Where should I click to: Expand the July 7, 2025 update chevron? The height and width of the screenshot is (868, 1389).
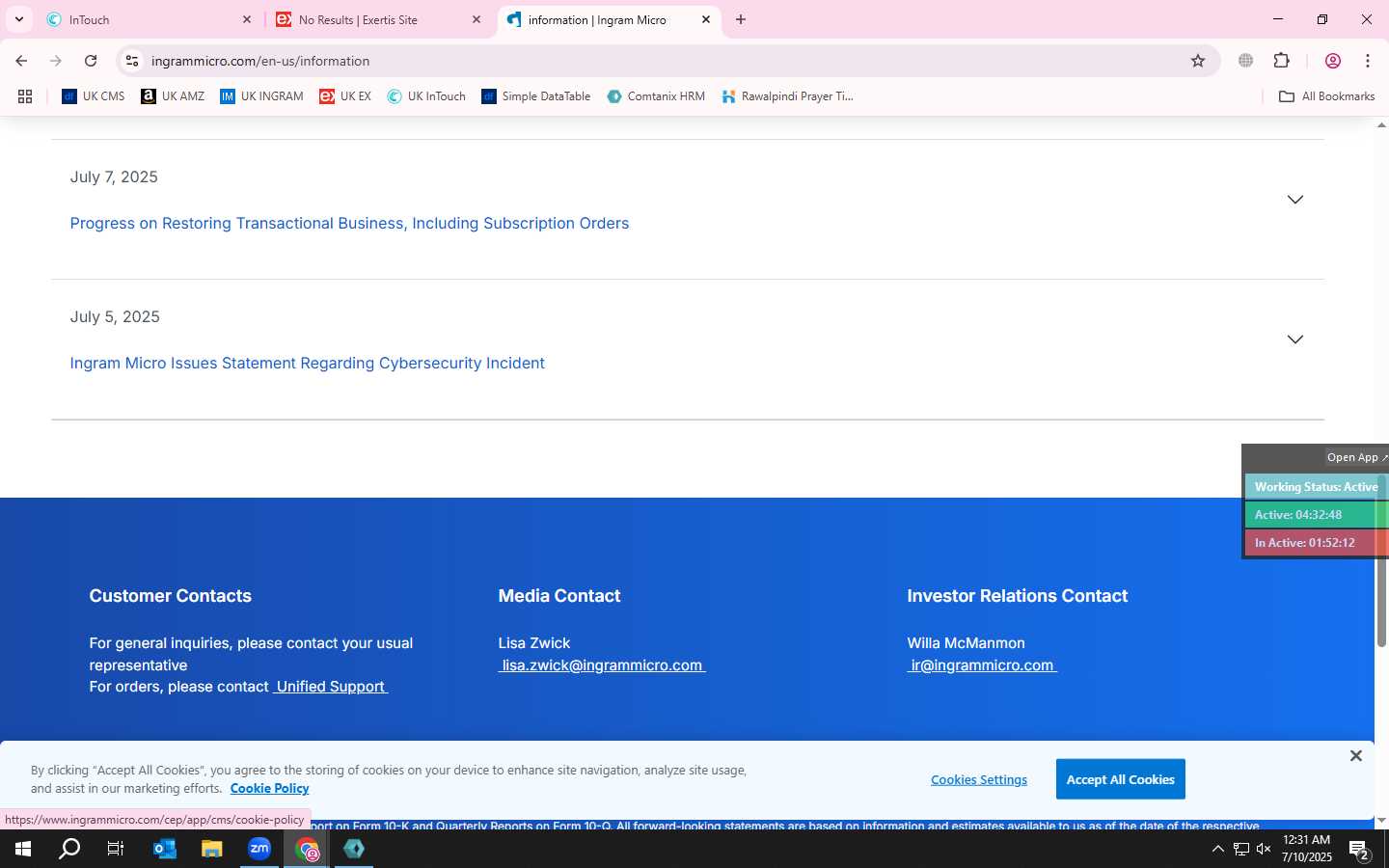[x=1295, y=200]
